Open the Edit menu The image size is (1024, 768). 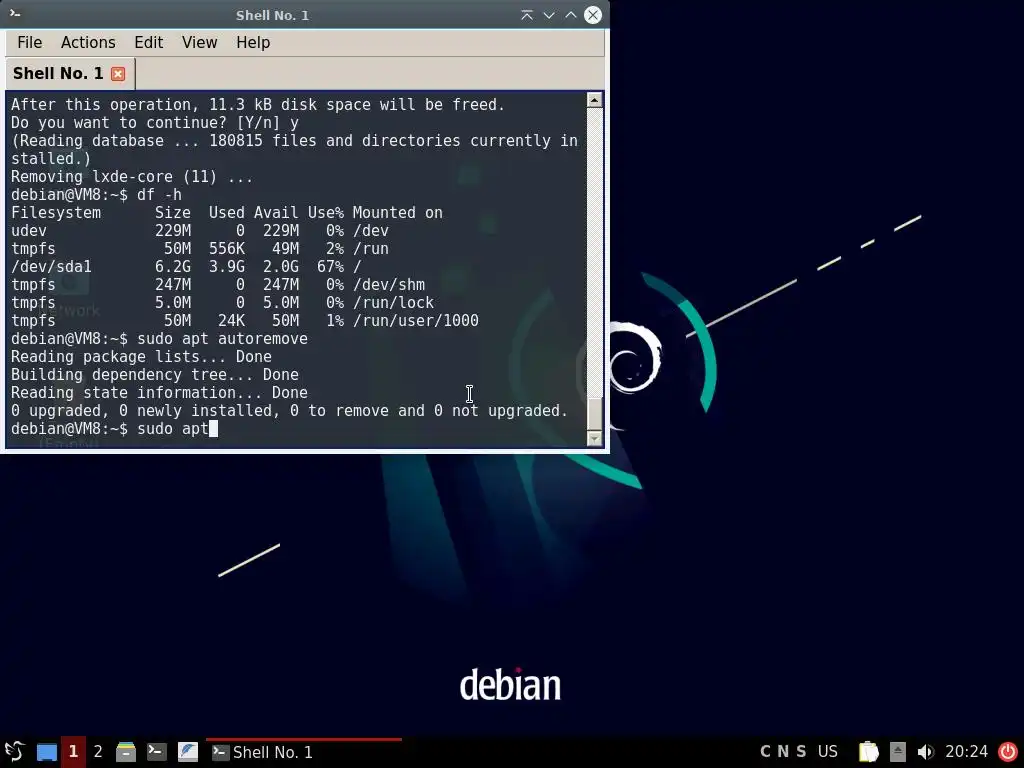tap(148, 42)
